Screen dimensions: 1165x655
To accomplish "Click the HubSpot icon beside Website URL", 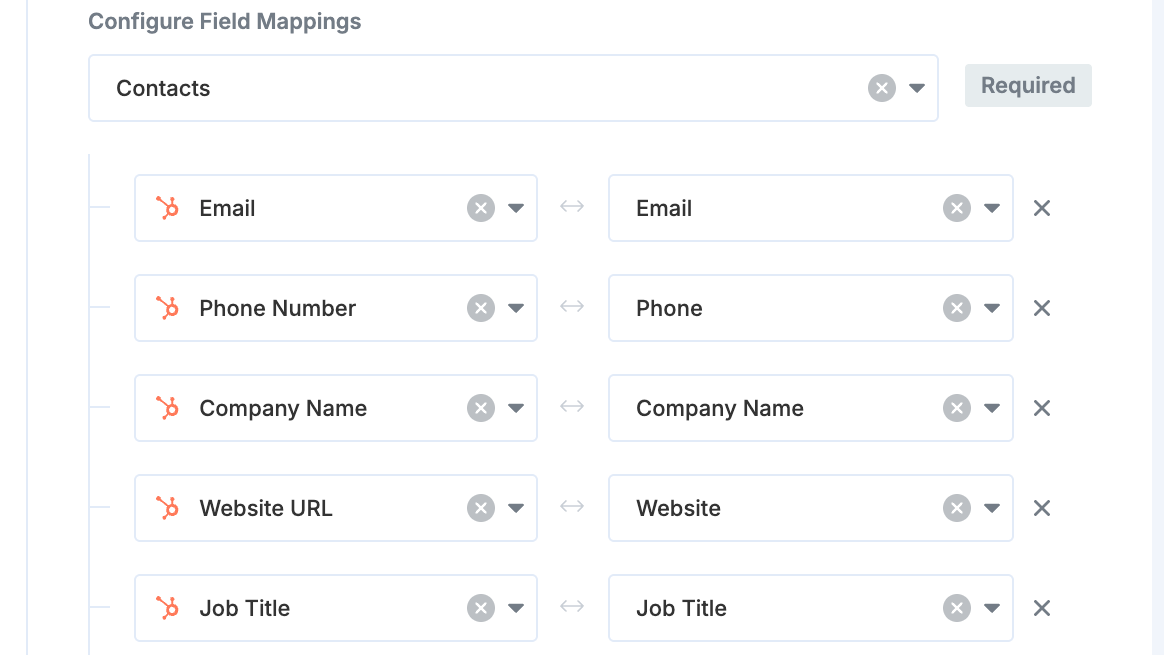I will pyautogui.click(x=167, y=508).
